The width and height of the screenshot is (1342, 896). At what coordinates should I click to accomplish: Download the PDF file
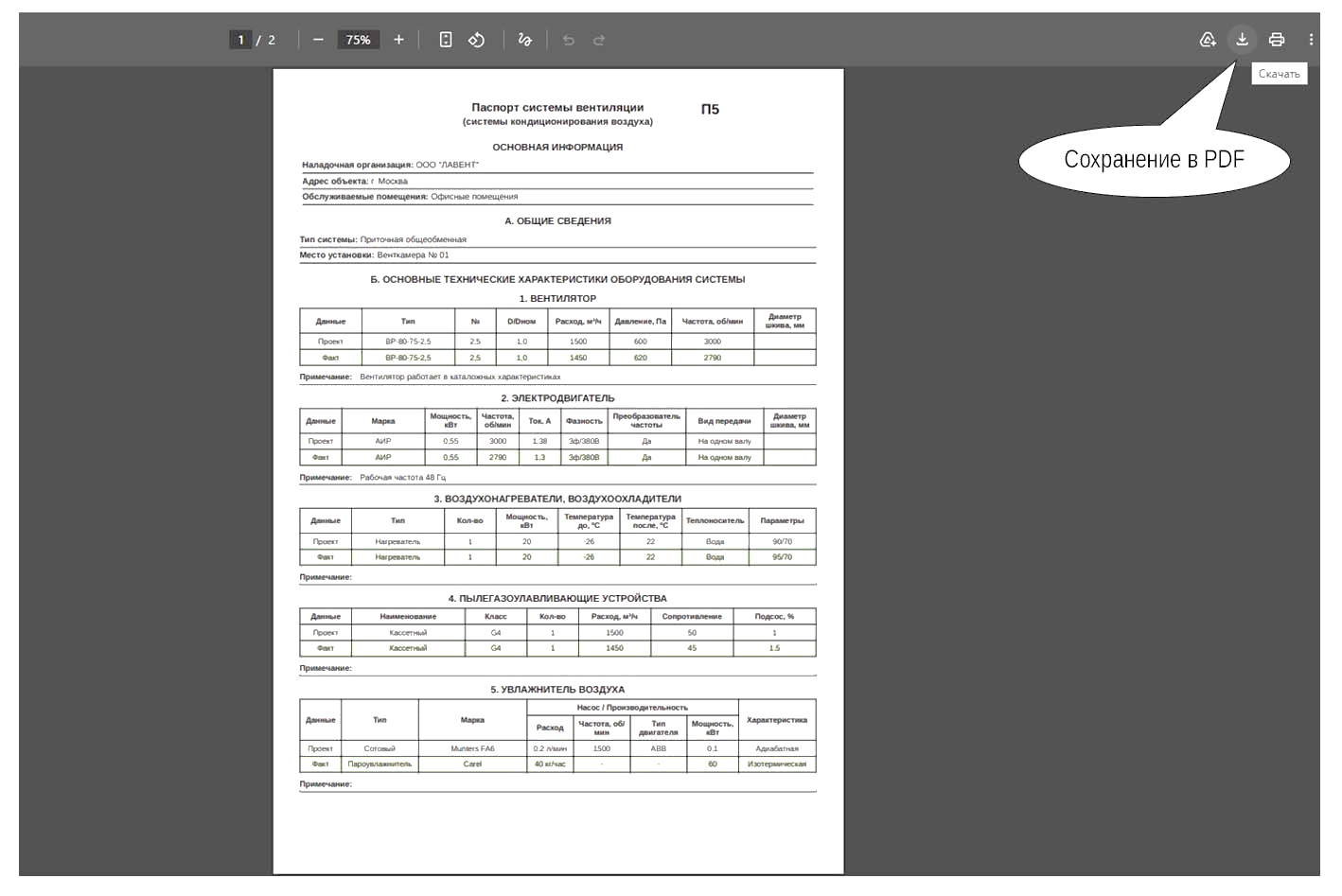coord(1242,39)
